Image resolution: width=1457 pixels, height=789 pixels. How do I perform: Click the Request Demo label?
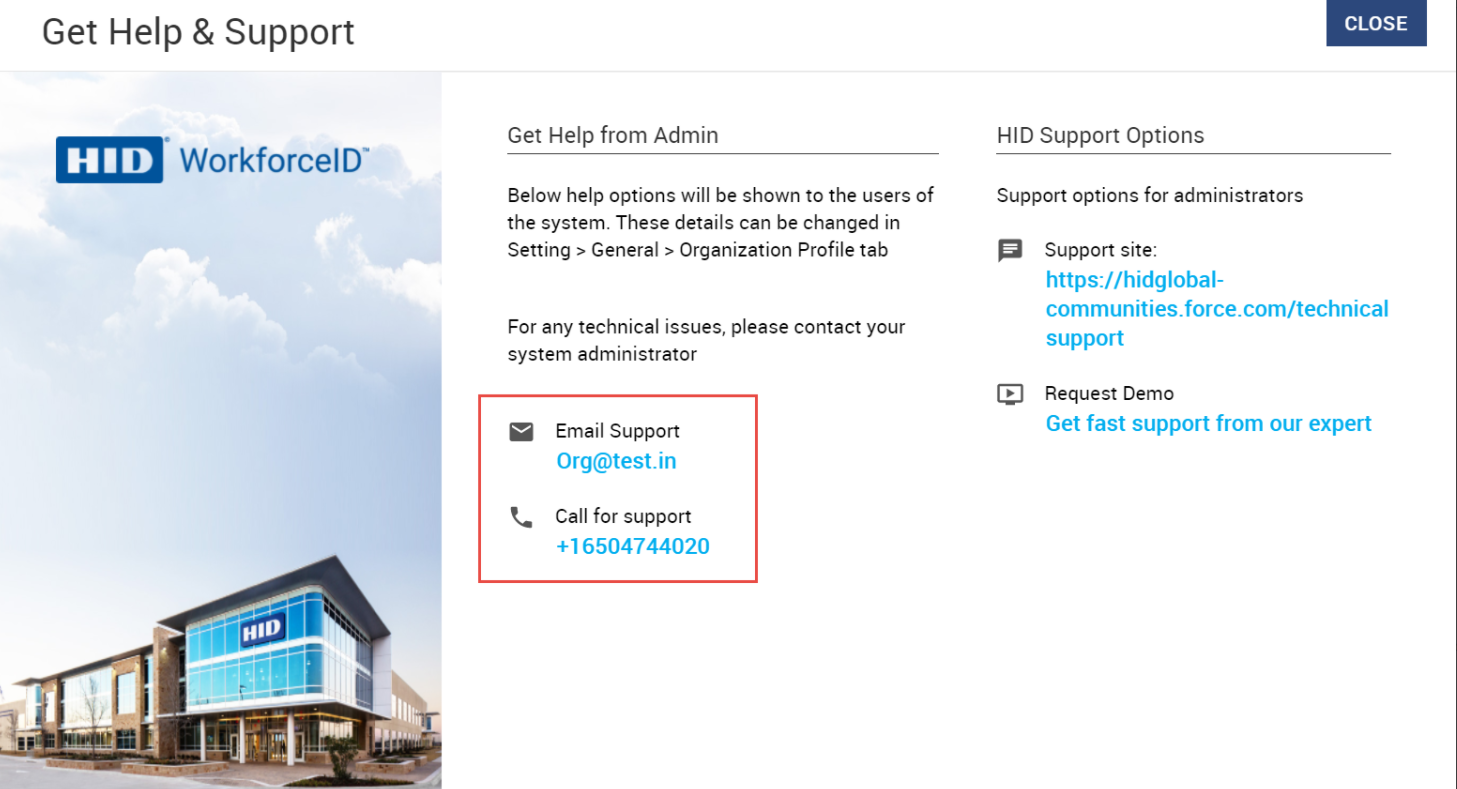tap(1109, 393)
